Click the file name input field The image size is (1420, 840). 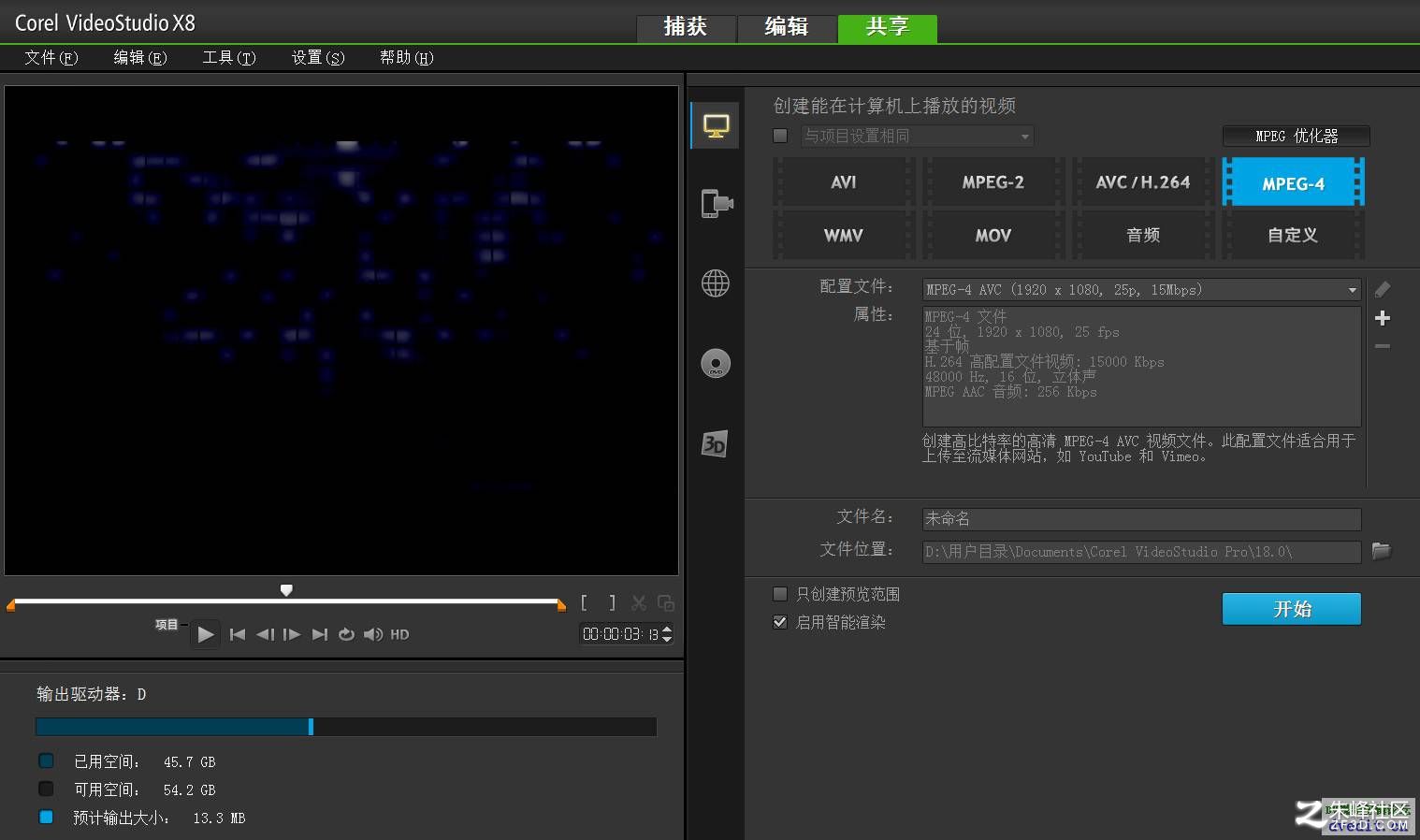click(x=1141, y=518)
